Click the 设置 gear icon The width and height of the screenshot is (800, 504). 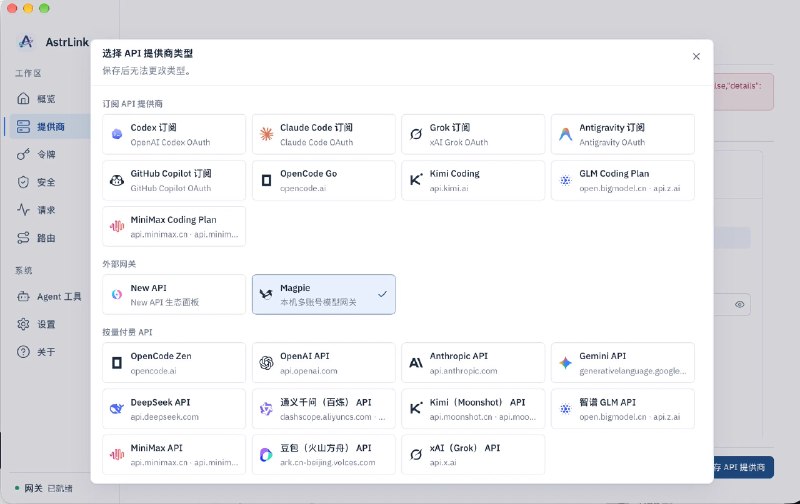point(23,324)
